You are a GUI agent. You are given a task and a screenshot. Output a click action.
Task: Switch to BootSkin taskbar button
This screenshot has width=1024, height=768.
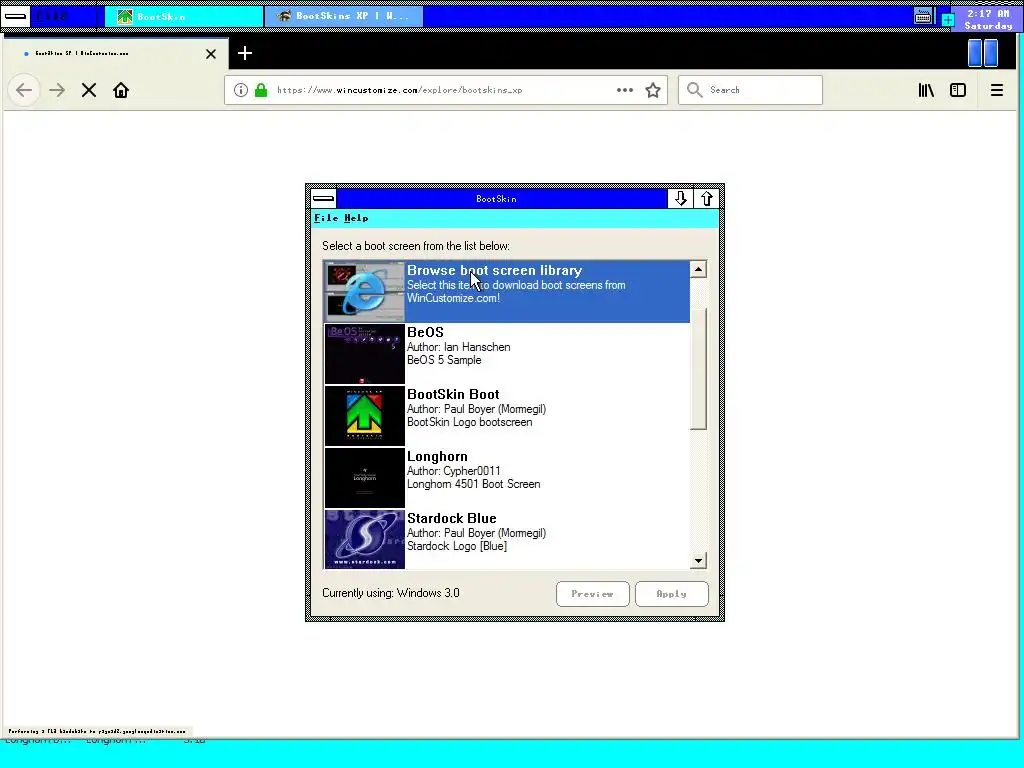tap(184, 16)
